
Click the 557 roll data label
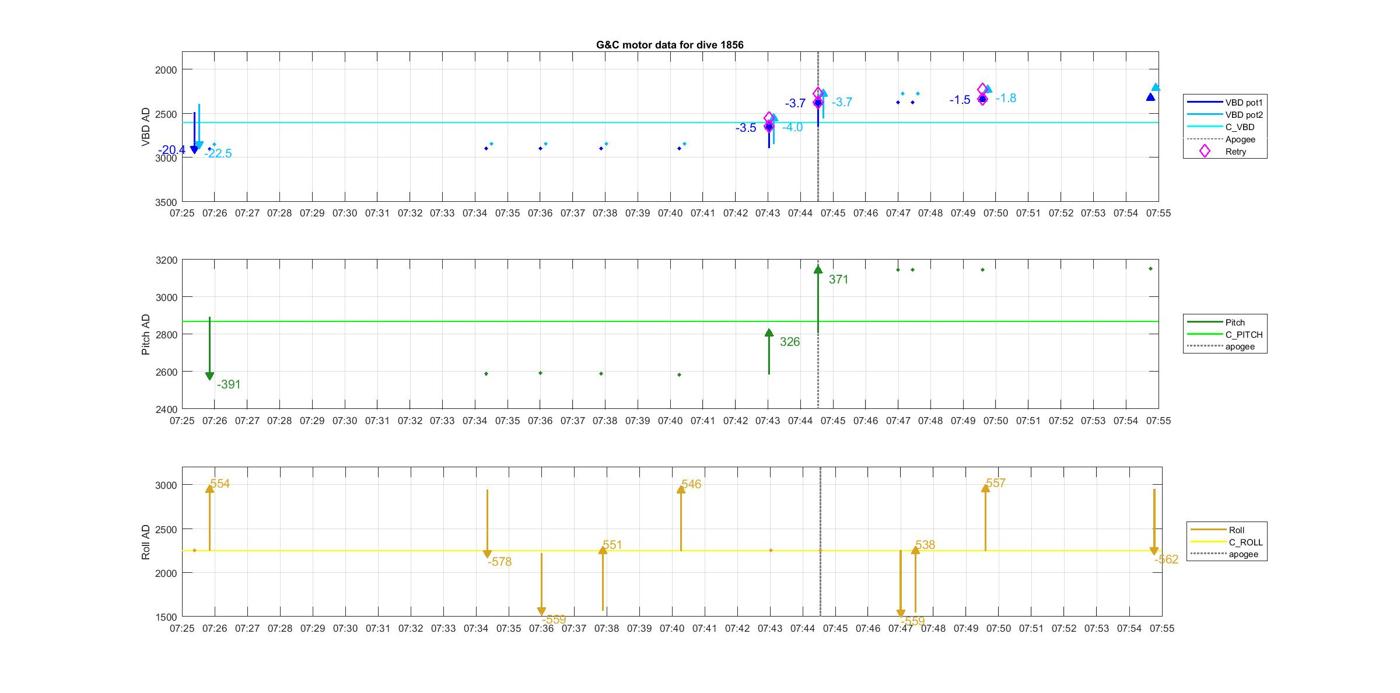click(996, 484)
